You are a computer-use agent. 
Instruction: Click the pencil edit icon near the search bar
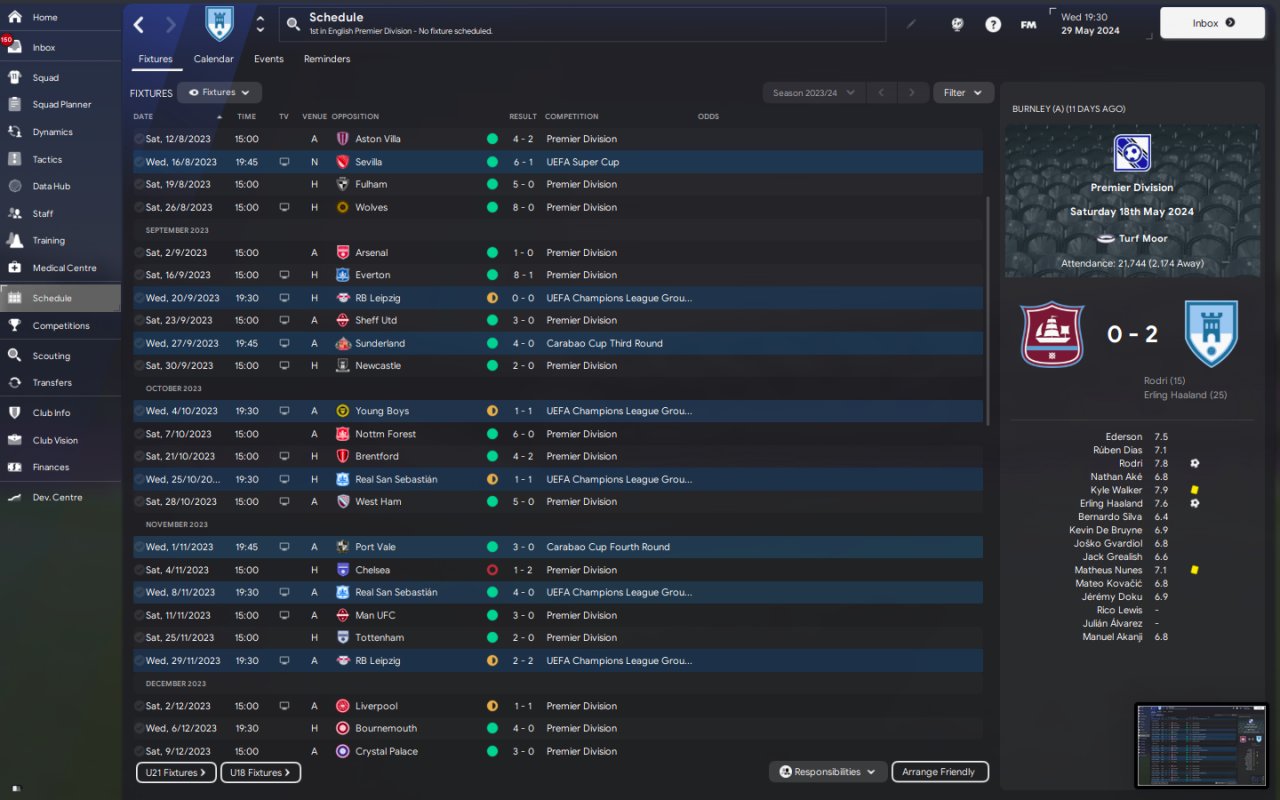911,24
